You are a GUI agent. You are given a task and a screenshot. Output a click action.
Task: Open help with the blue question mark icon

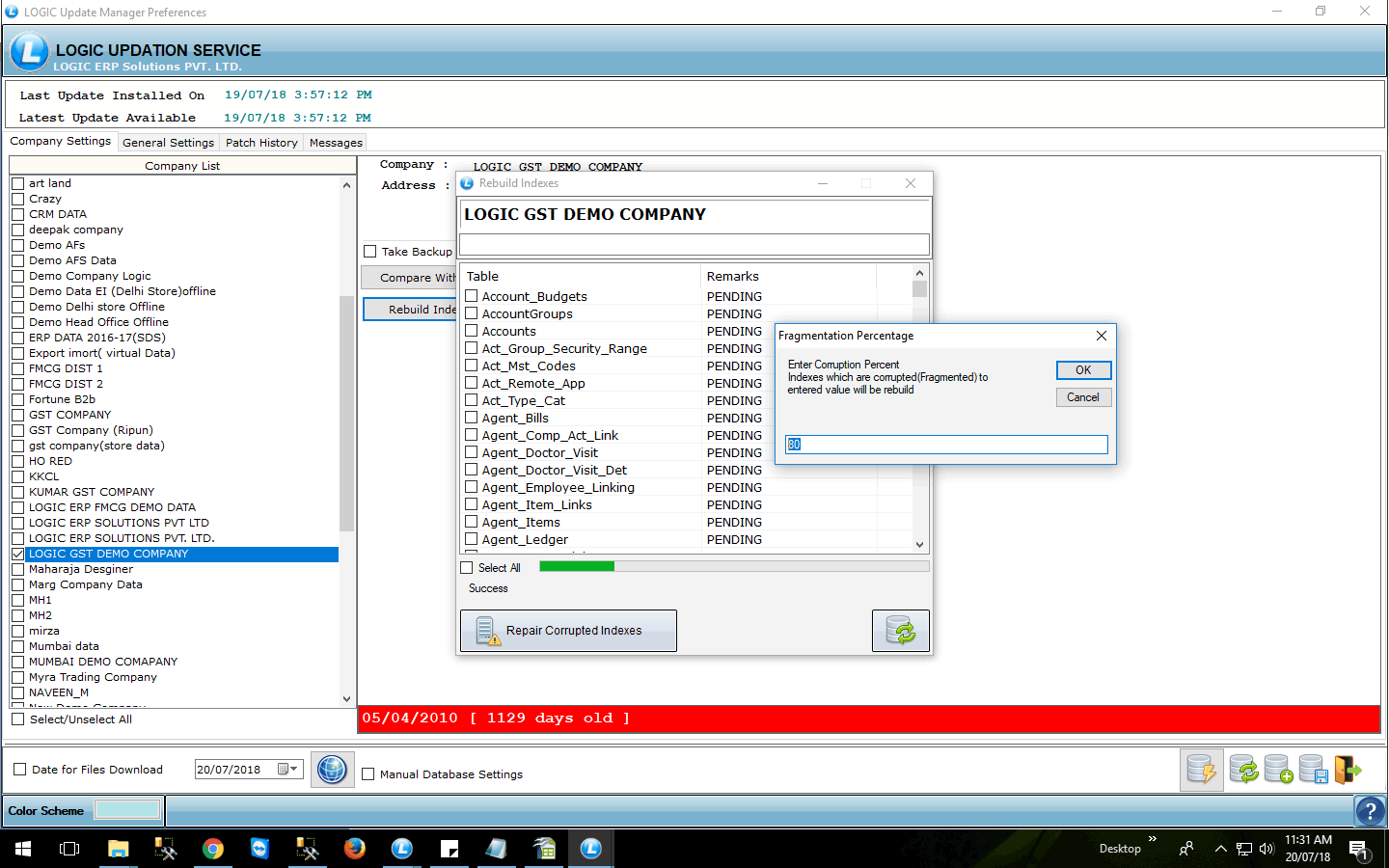point(1370,811)
